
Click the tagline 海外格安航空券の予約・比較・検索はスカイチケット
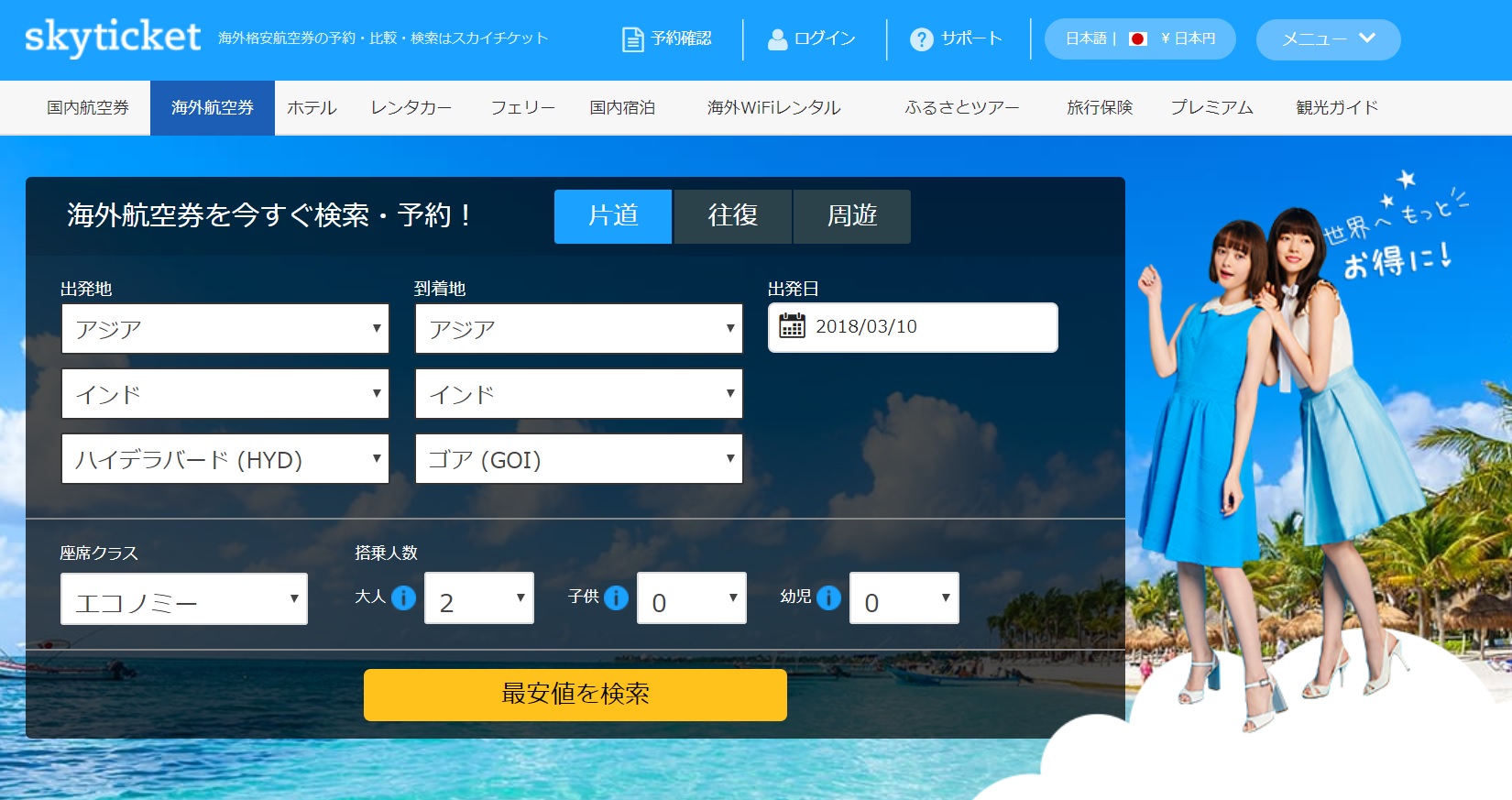[x=383, y=38]
